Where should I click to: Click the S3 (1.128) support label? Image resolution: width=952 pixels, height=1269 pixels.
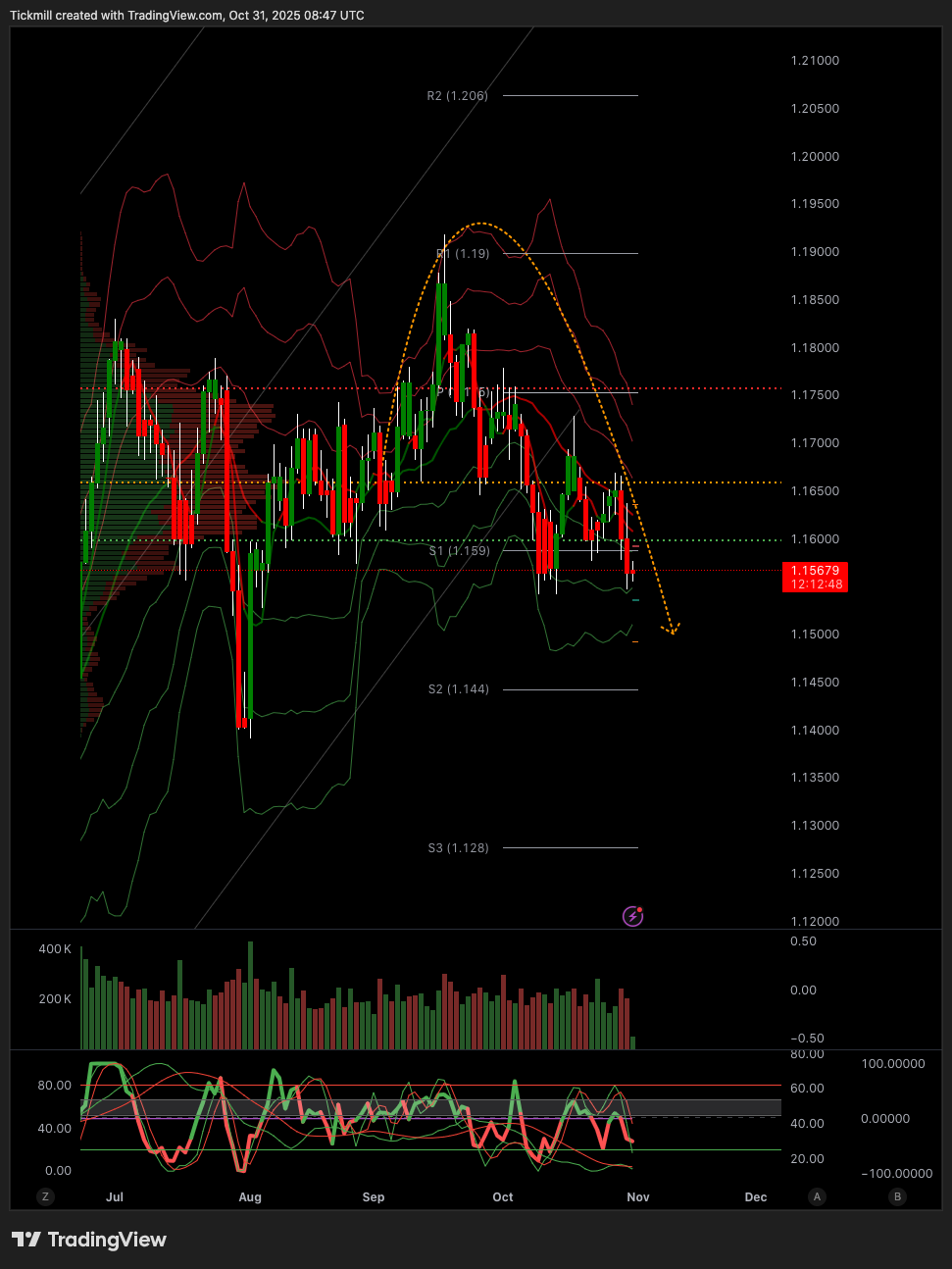(458, 848)
